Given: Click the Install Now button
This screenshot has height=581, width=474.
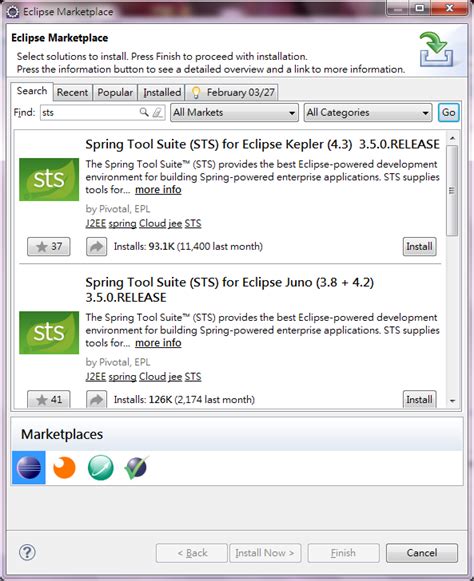Looking at the screenshot, I should click(265, 553).
